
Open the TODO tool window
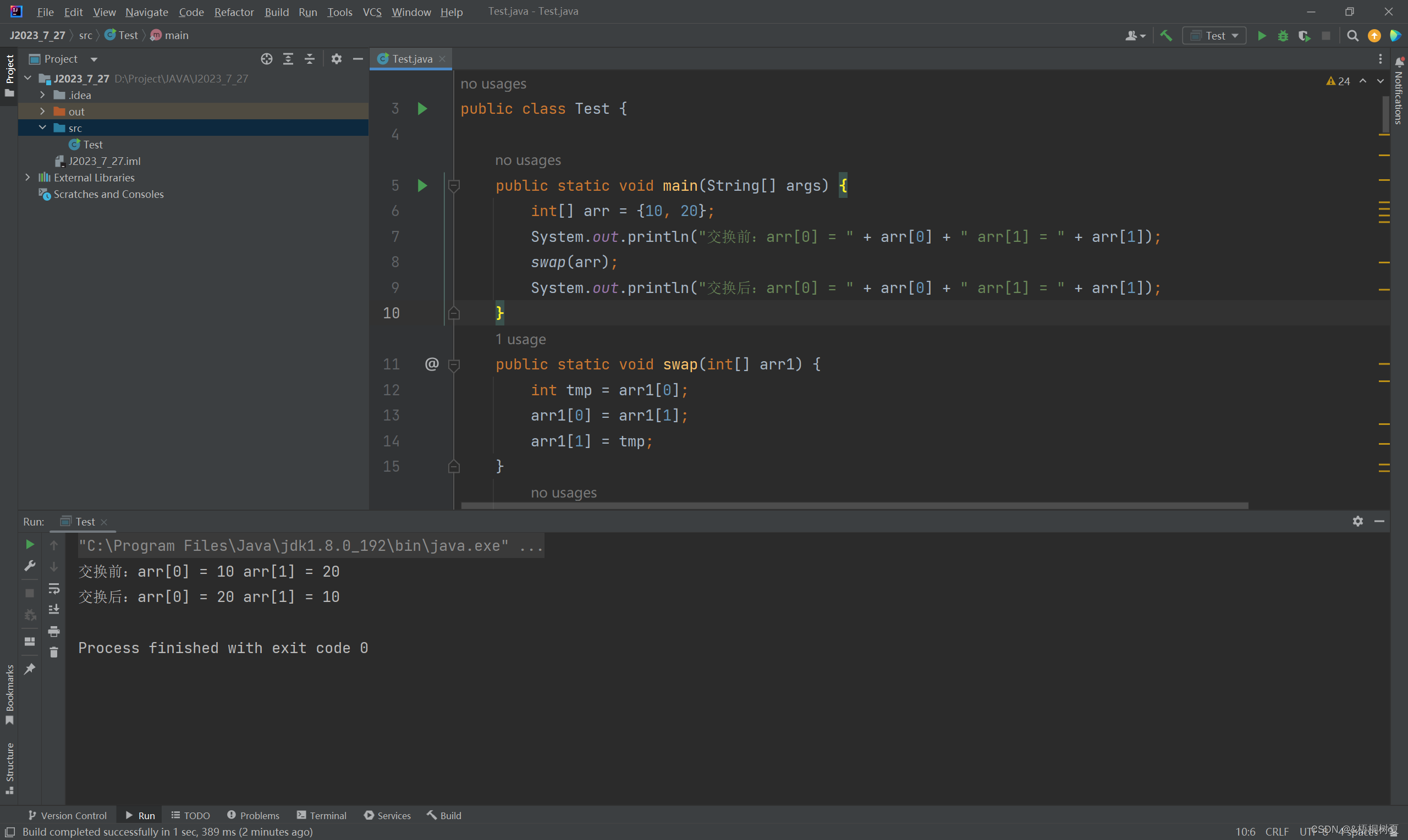pyautogui.click(x=190, y=815)
